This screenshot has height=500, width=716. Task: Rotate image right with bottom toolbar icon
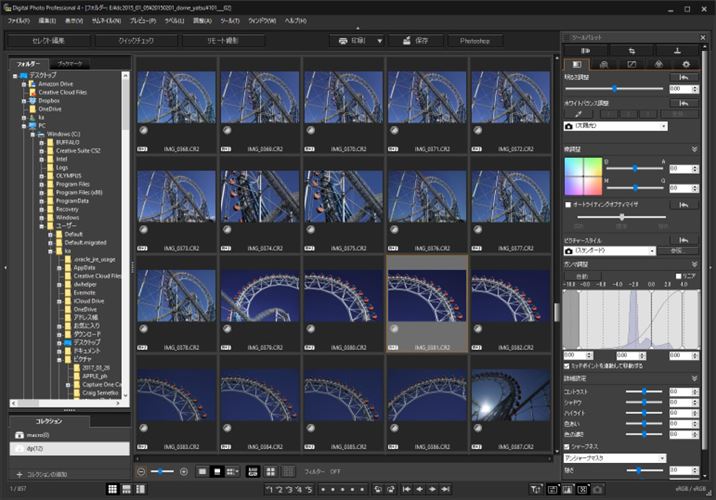tap(391, 489)
